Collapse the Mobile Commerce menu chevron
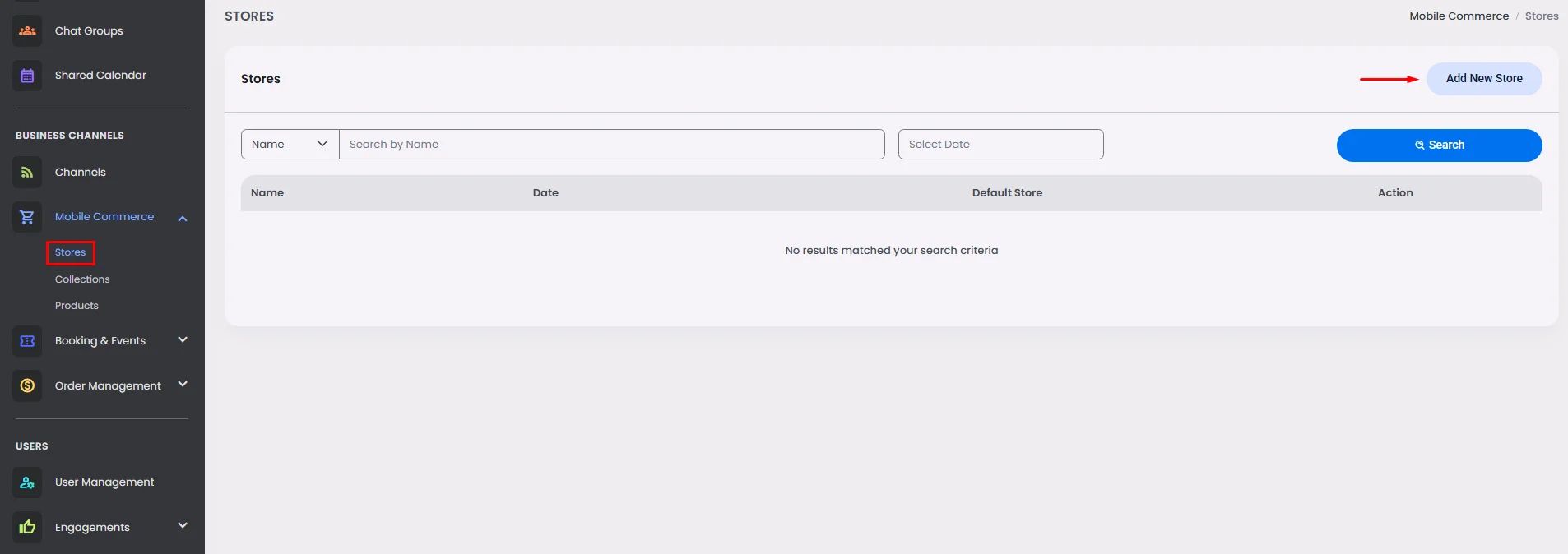Image resolution: width=1568 pixels, height=554 pixels. (183, 218)
